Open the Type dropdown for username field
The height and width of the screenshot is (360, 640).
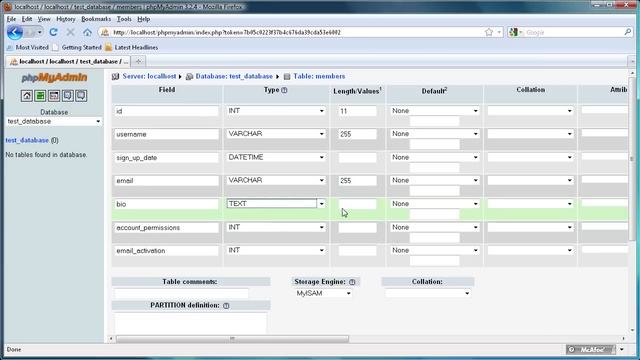point(276,134)
